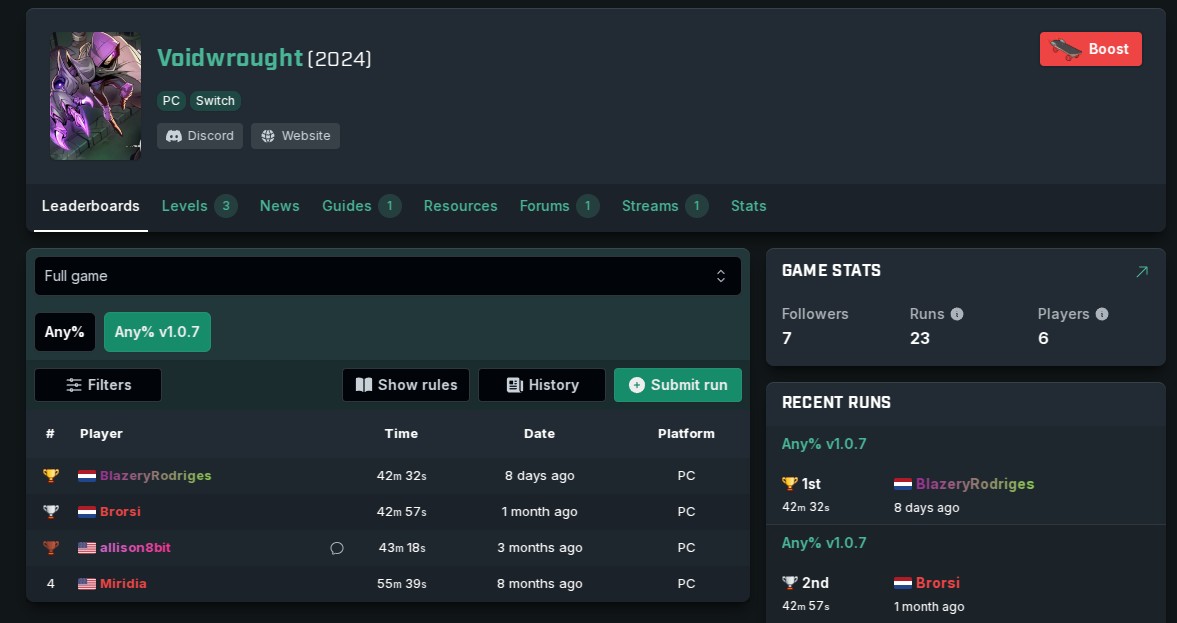Image resolution: width=1177 pixels, height=623 pixels.
Task: Open the Voidwrought game cover thumbnail
Action: pyautogui.click(x=95, y=95)
